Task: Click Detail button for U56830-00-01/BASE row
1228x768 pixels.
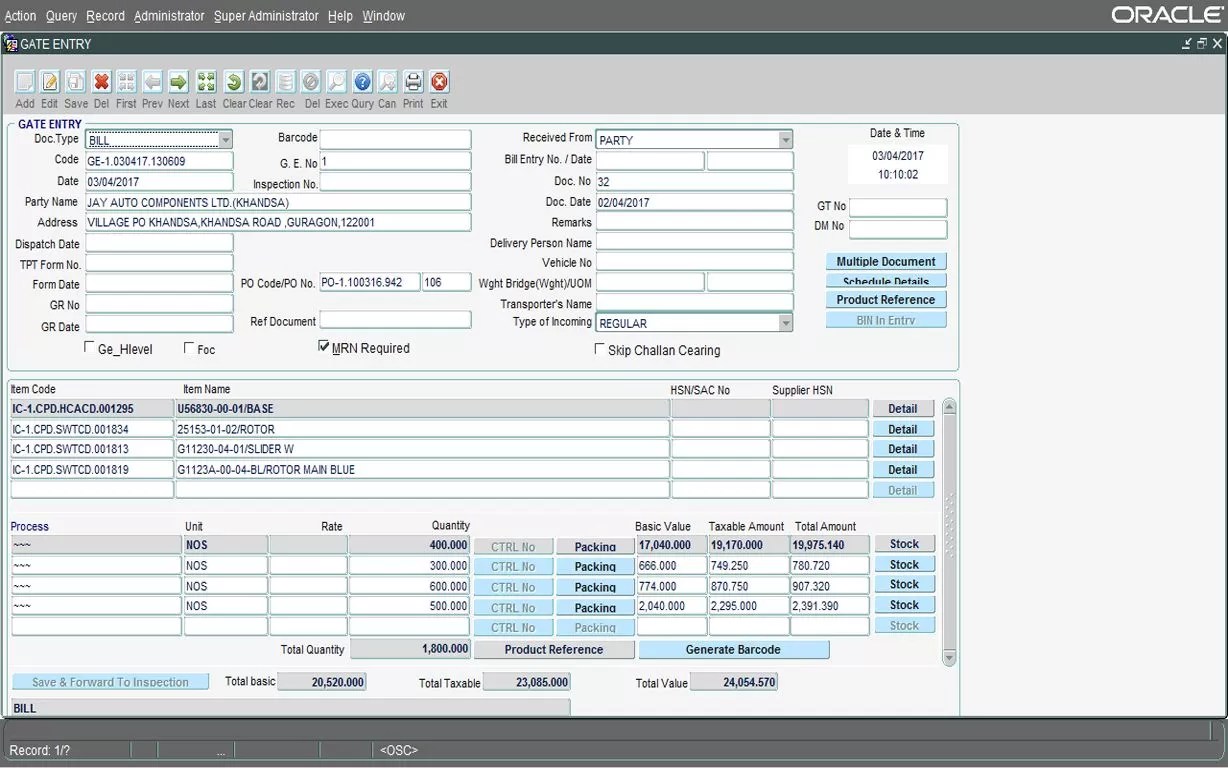Action: click(903, 408)
